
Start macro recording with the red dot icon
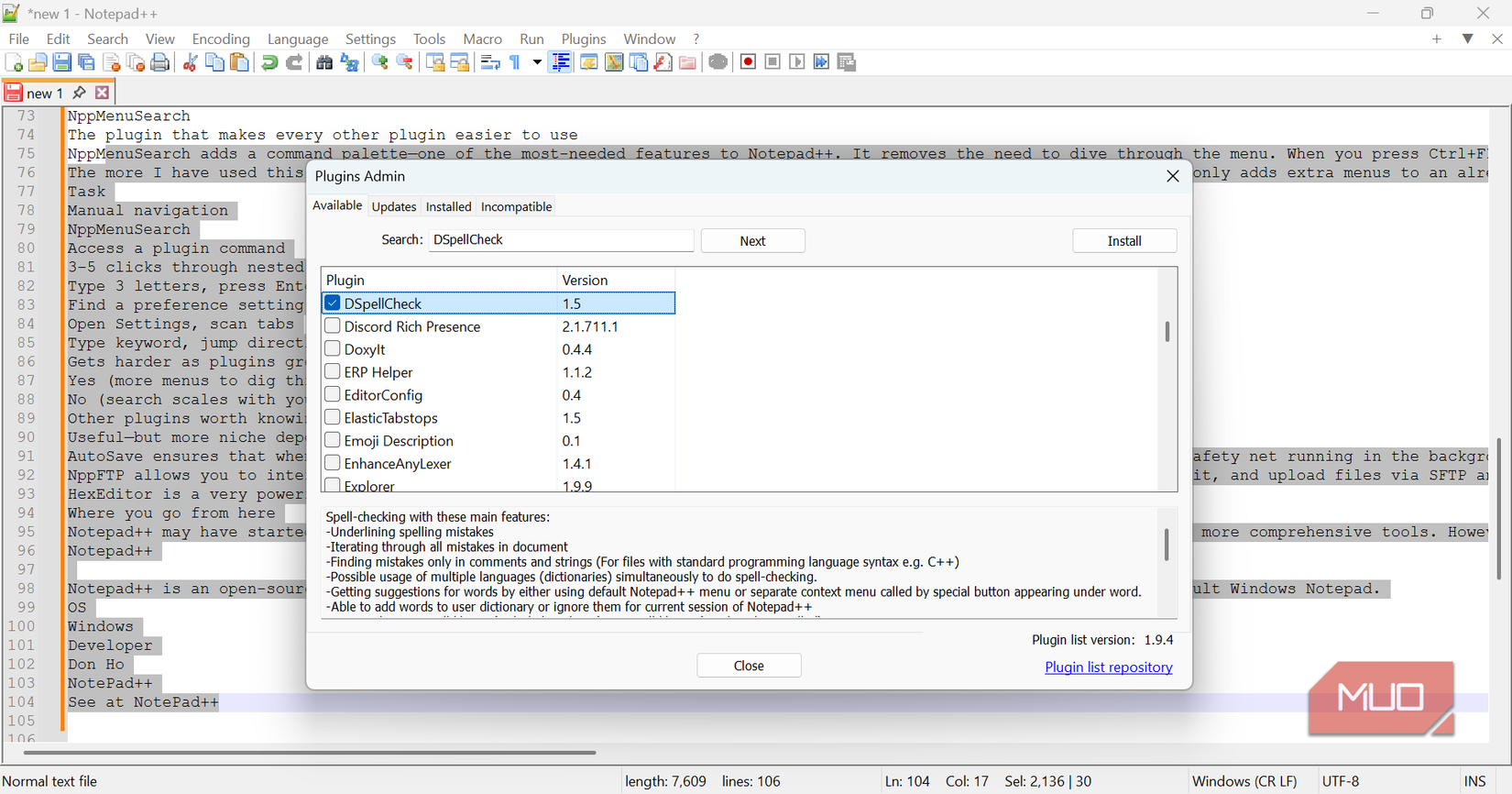coord(748,62)
